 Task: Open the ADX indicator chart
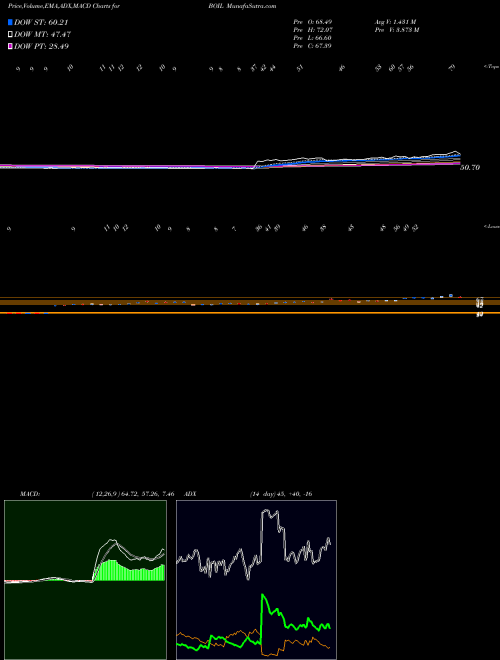point(256,580)
